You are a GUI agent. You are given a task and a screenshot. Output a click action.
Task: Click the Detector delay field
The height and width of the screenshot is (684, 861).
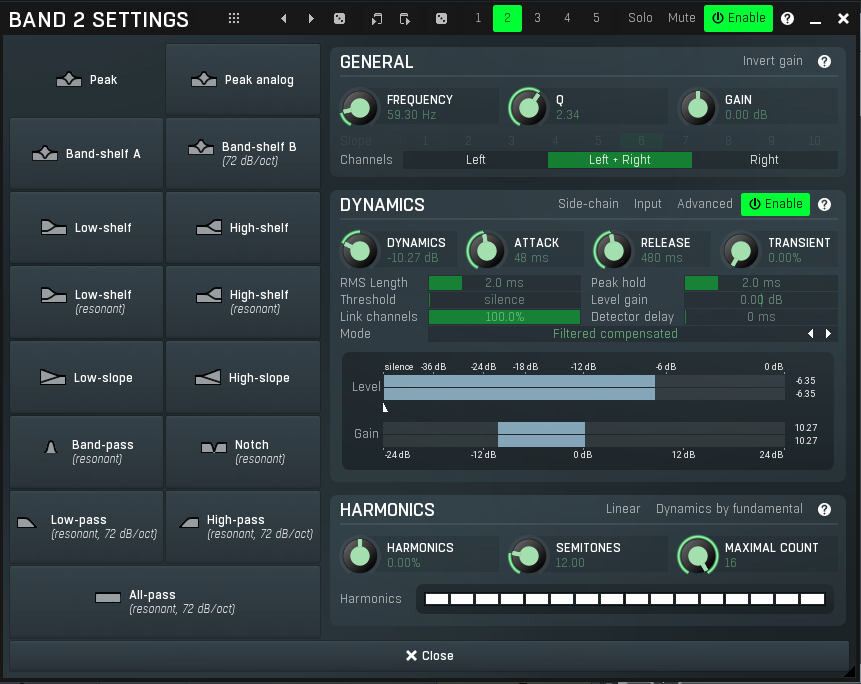tap(761, 317)
